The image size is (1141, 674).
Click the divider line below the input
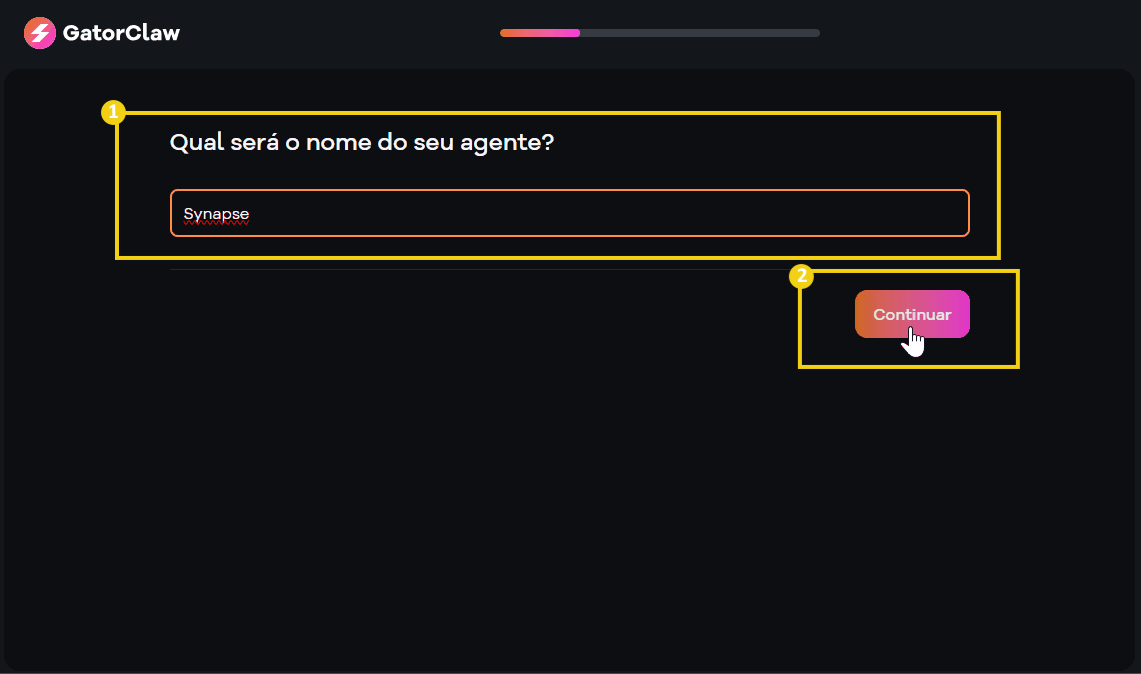point(450,268)
